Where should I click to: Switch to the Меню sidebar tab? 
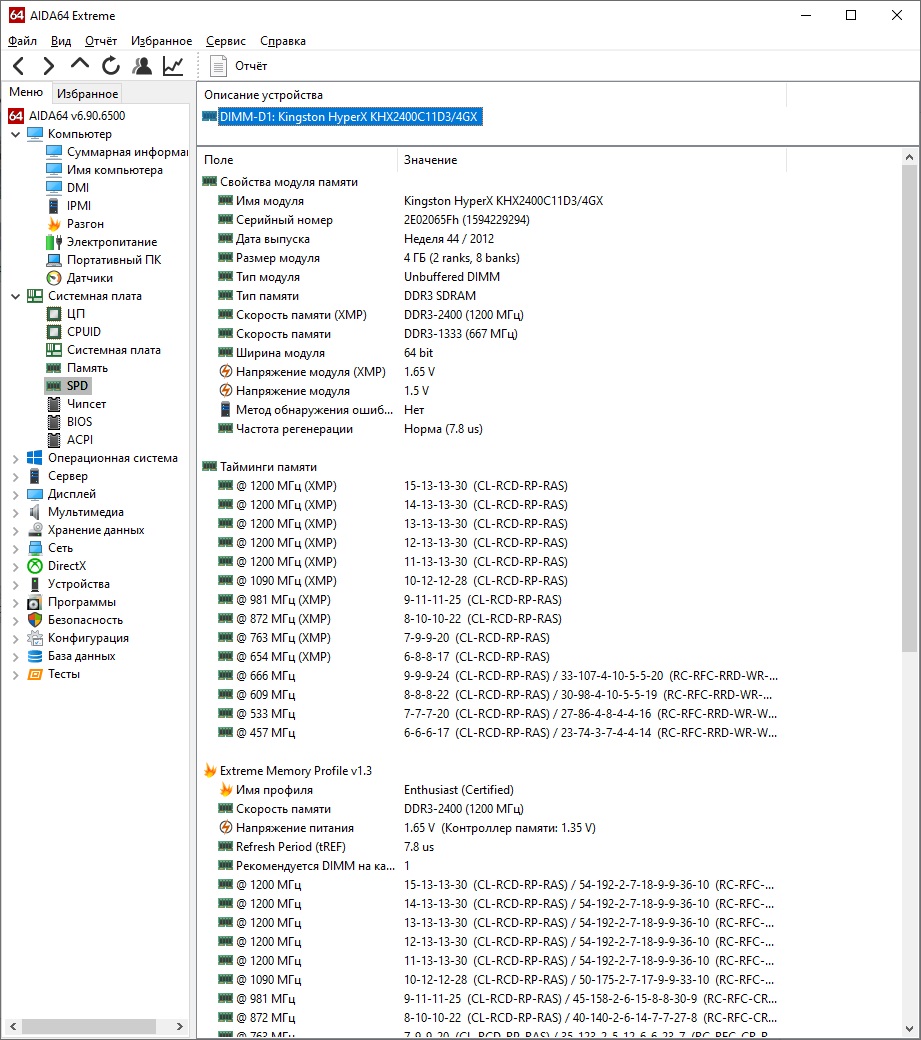(26, 92)
